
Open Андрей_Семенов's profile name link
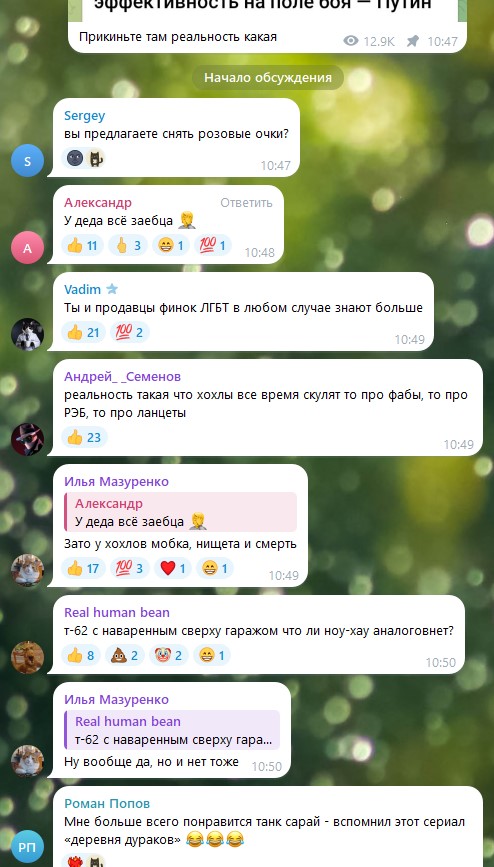point(122,377)
